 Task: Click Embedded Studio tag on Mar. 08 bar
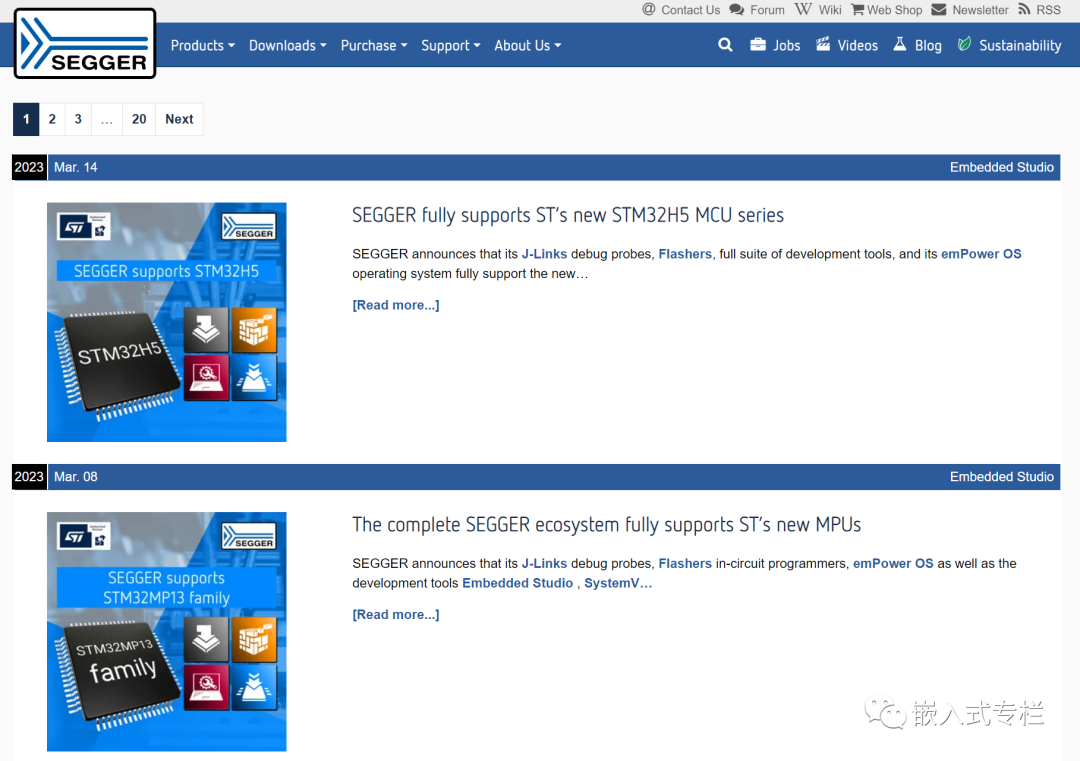coord(1001,477)
